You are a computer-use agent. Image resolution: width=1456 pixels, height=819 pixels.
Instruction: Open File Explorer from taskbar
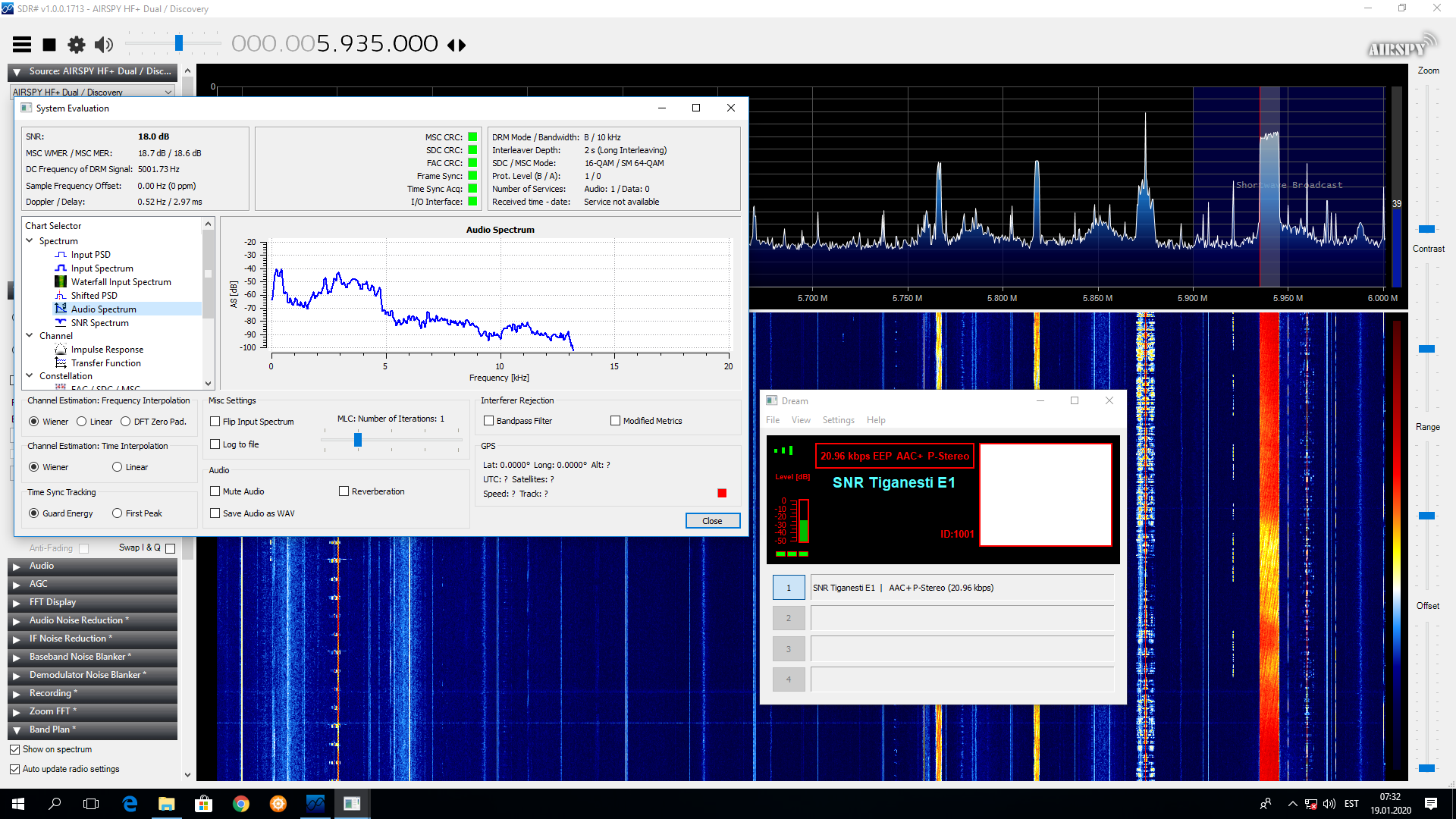pos(166,804)
